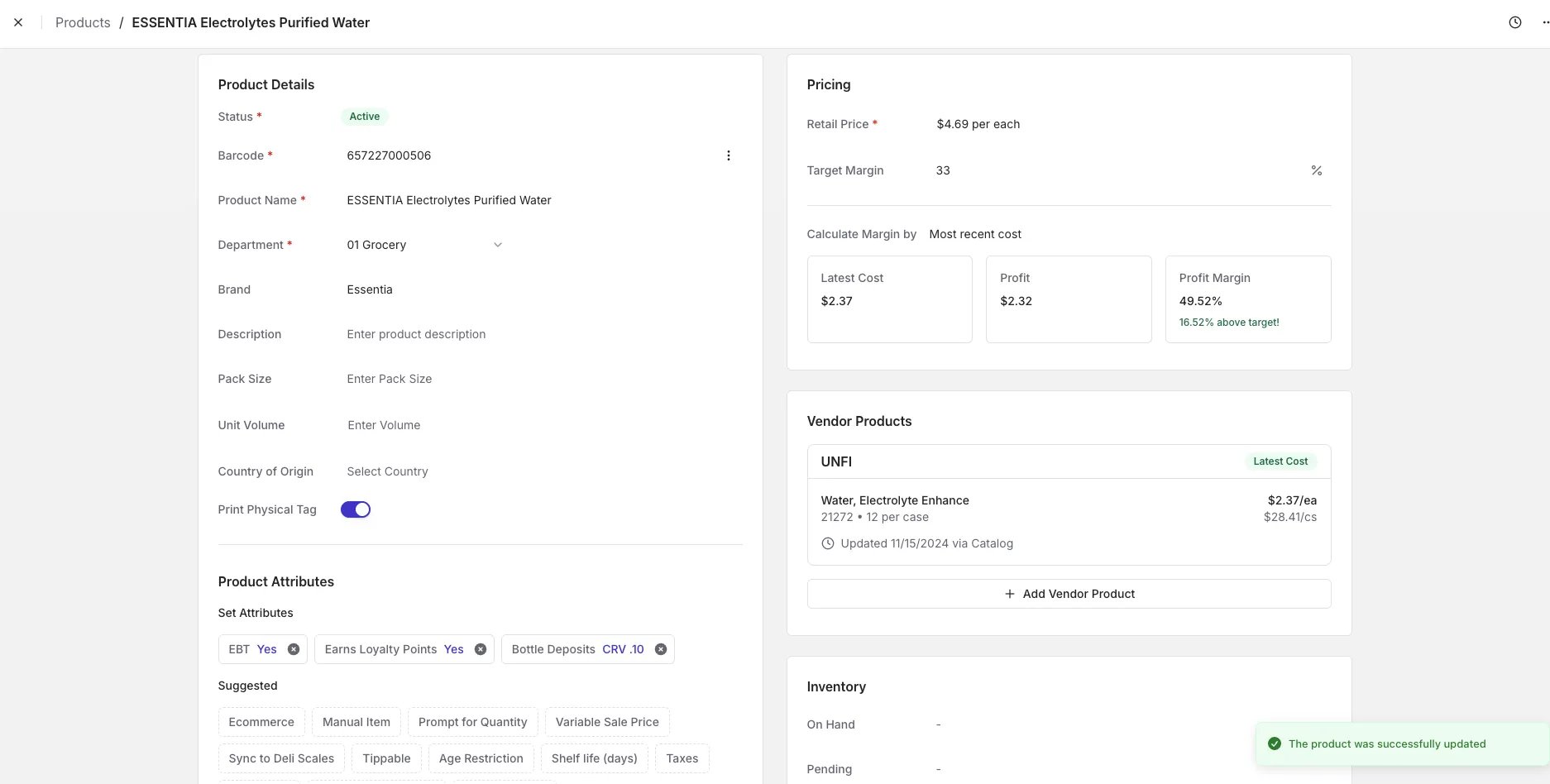Go back to Products breadcrumb
Viewport: 1550px width, 784px height.
pyautogui.click(x=83, y=22)
